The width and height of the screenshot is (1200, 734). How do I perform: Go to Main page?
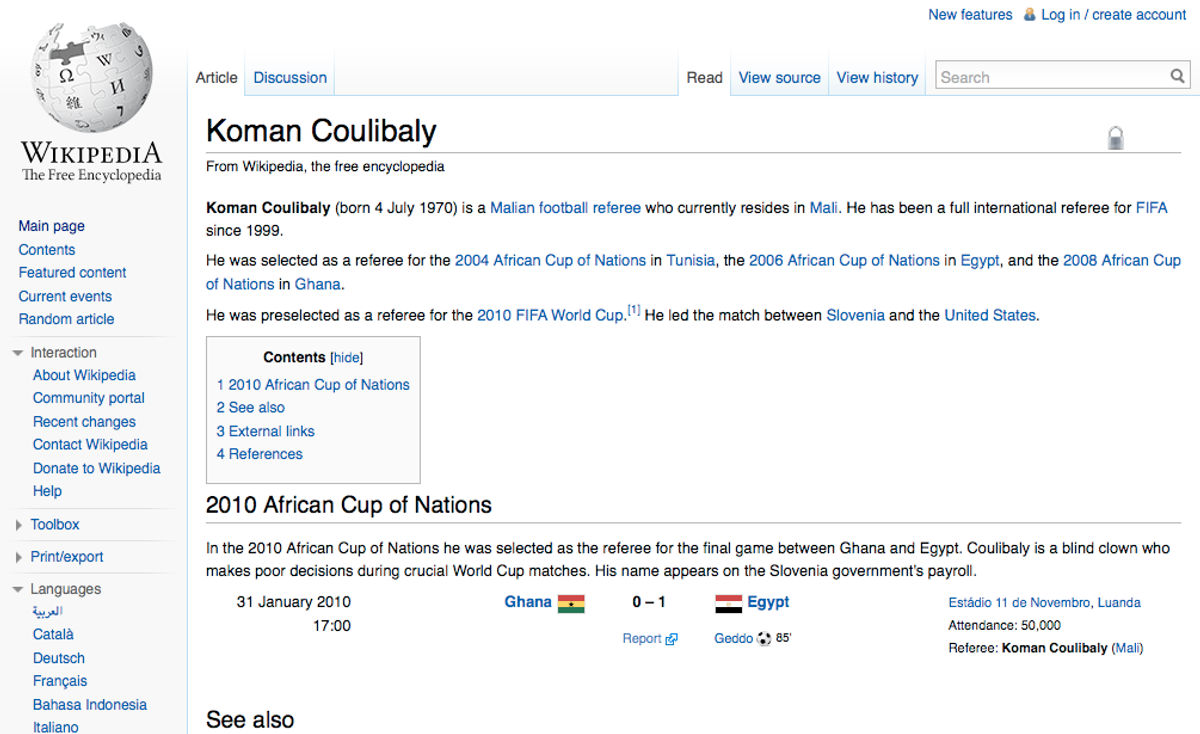coord(51,226)
